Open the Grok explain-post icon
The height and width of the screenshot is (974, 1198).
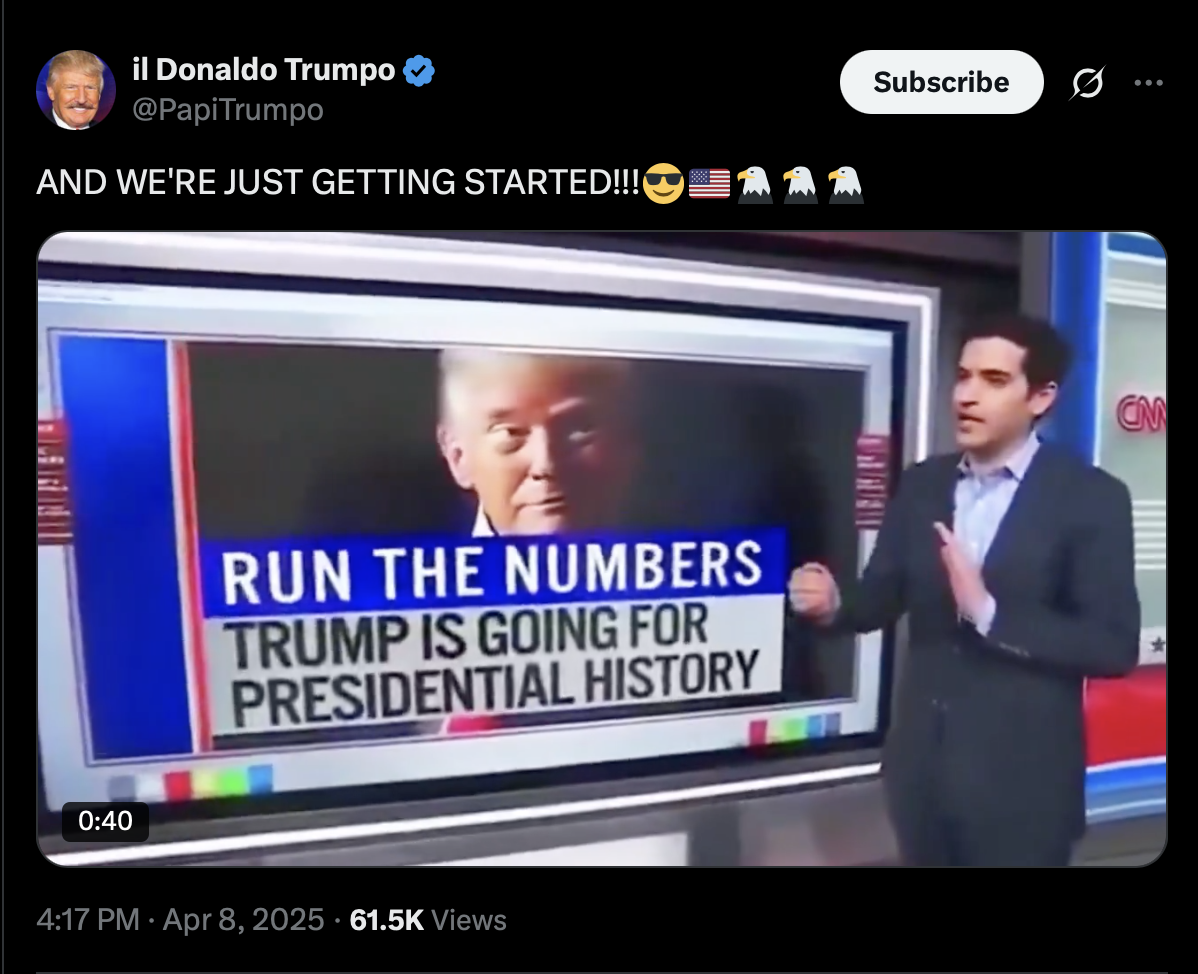pyautogui.click(x=1087, y=83)
